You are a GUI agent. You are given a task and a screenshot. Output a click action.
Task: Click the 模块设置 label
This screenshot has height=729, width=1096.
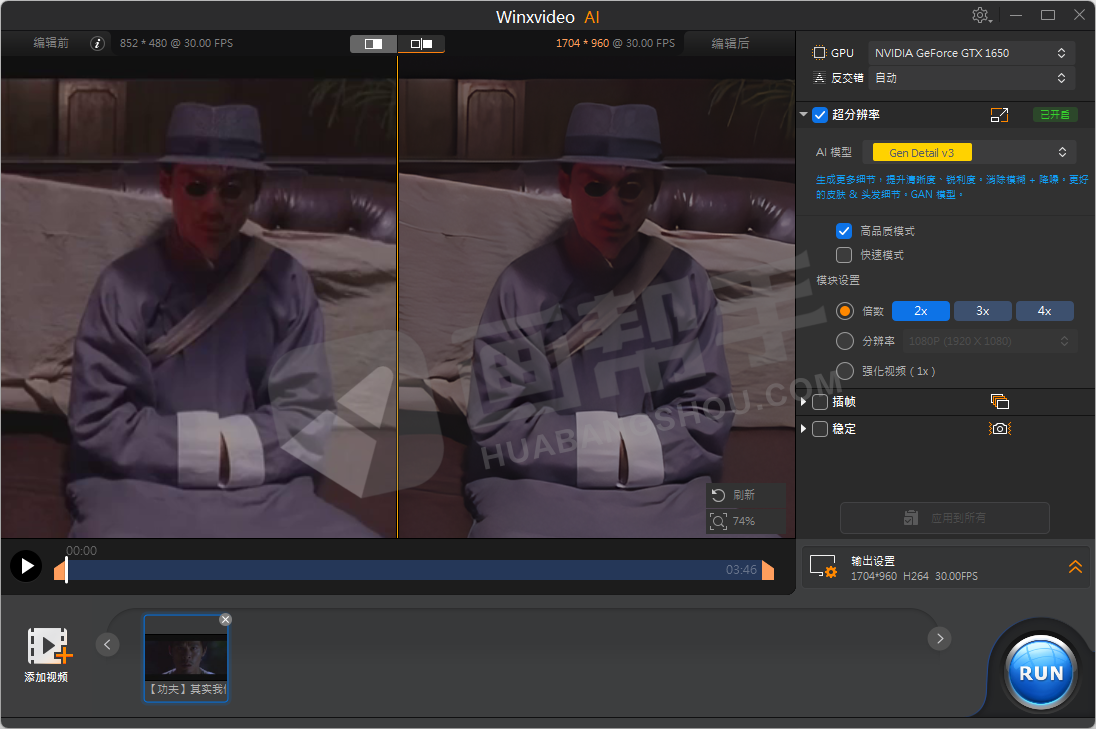[x=838, y=280]
